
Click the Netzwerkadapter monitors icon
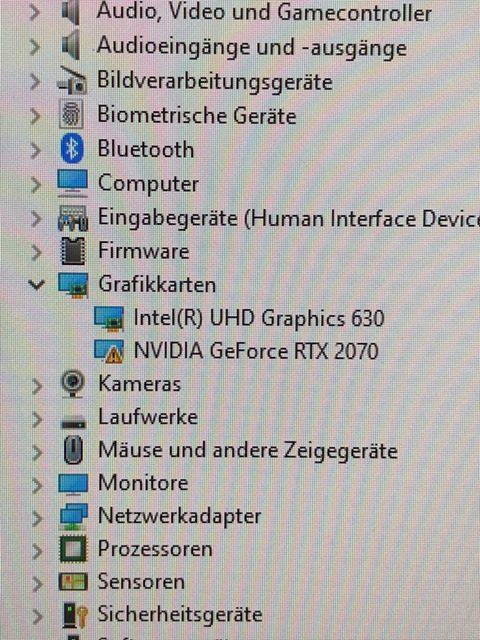[x=73, y=516]
